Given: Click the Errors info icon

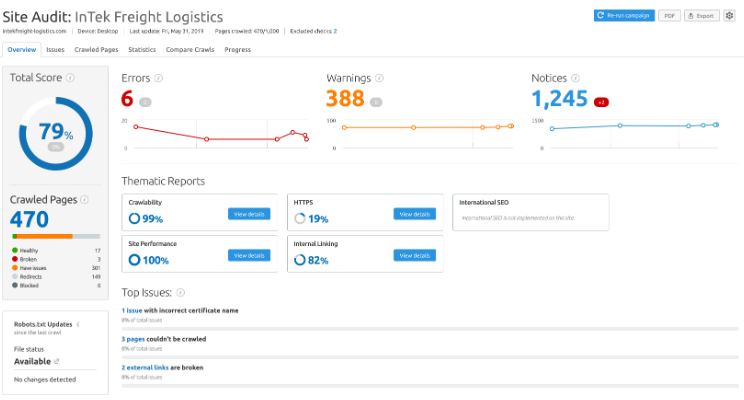Looking at the screenshot, I should 158,78.
